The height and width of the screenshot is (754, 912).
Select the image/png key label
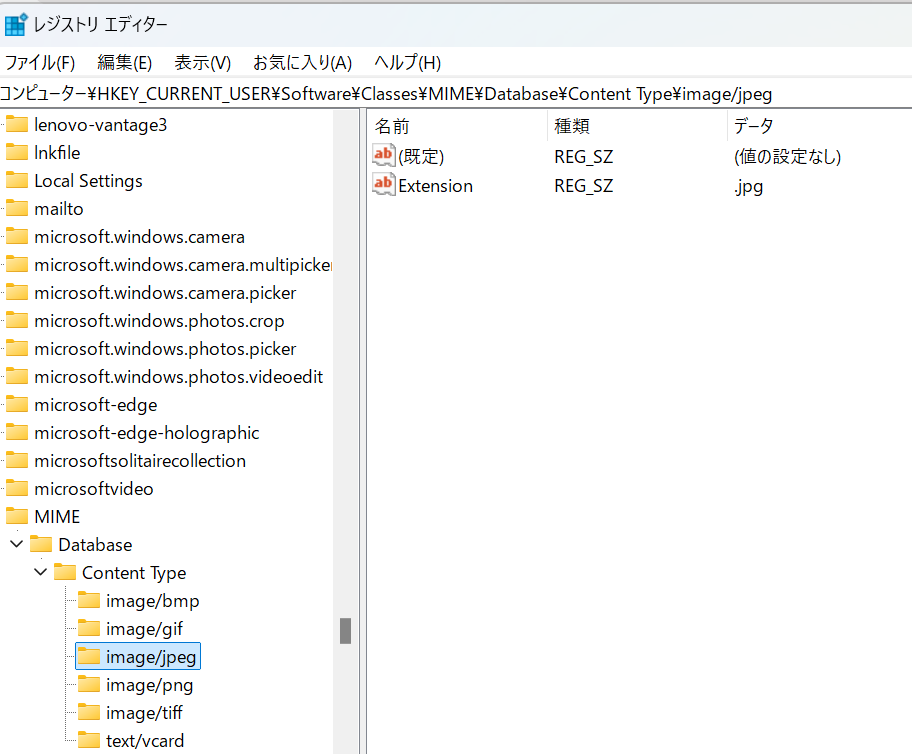pos(149,685)
